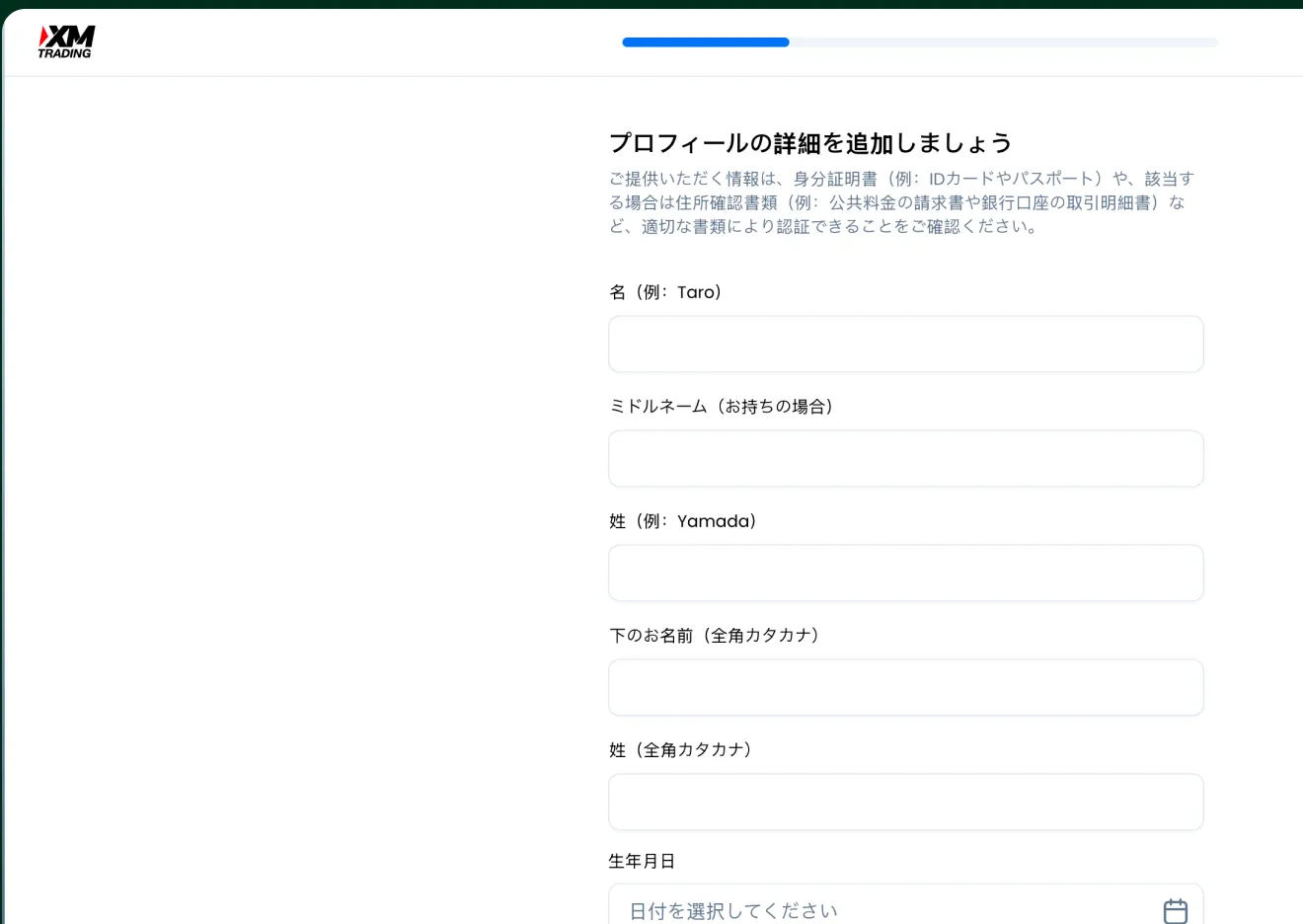This screenshot has width=1303, height=924.
Task: Click the 姓(全角カタカナ) label text
Action: point(681,750)
